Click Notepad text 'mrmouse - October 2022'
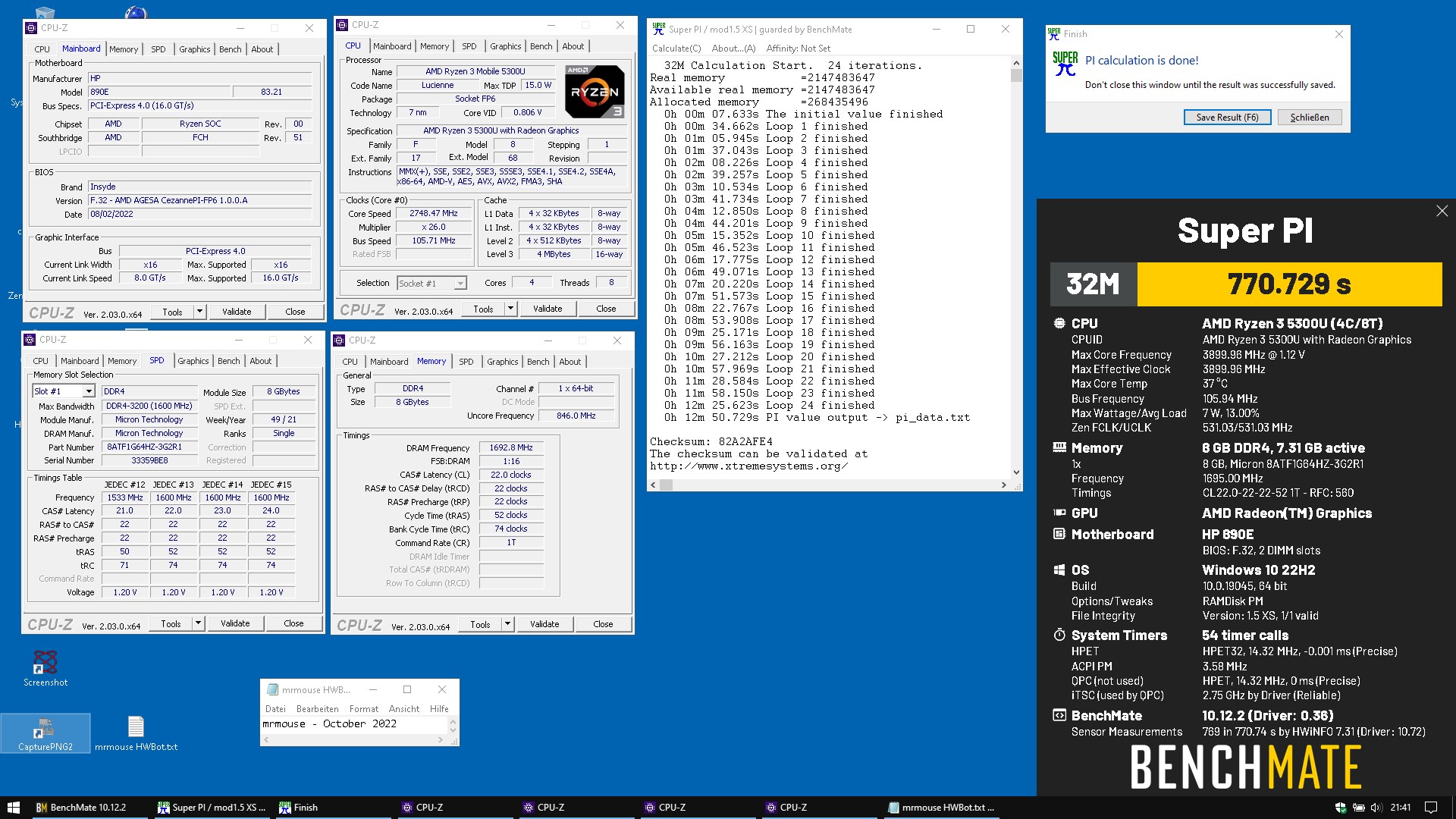Screen dimensions: 1456x819 329,723
